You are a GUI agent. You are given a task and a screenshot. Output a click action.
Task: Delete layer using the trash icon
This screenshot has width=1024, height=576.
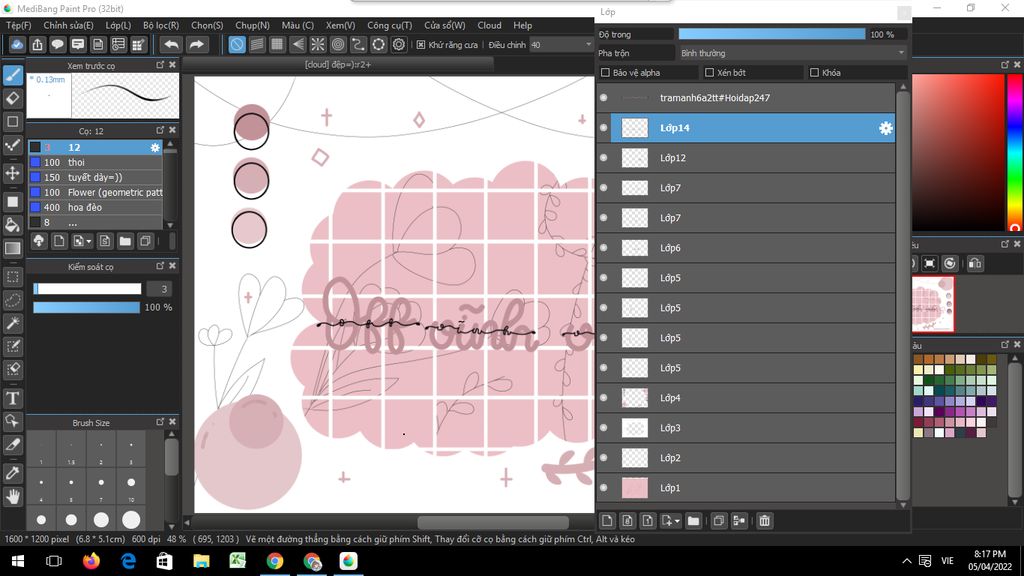coord(765,520)
